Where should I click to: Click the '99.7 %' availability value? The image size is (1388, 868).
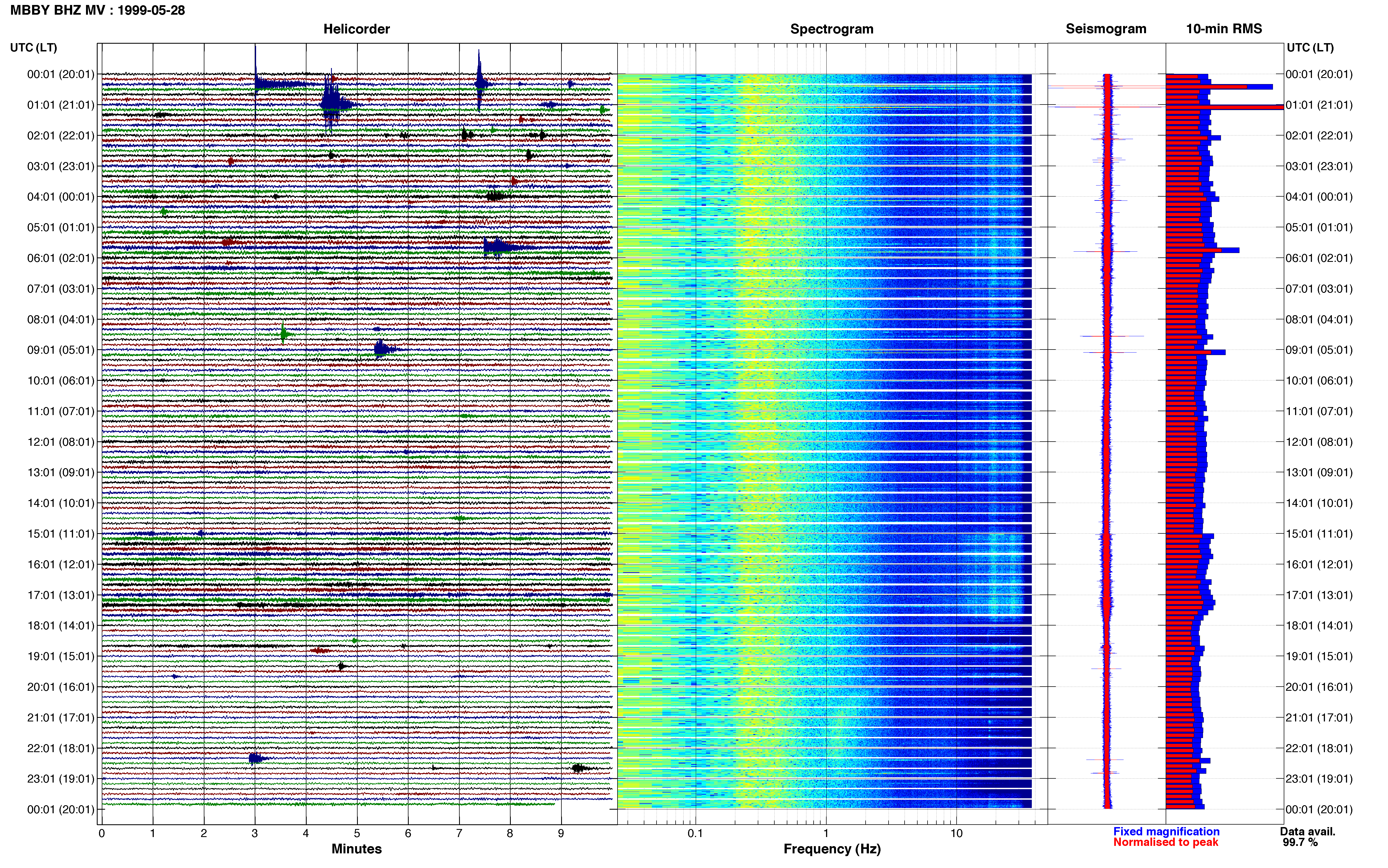(1300, 843)
